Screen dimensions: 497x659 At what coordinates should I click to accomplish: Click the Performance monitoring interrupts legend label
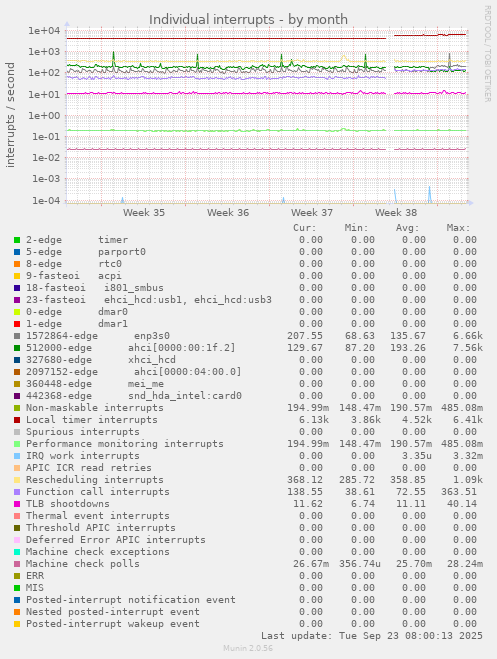coord(125,444)
